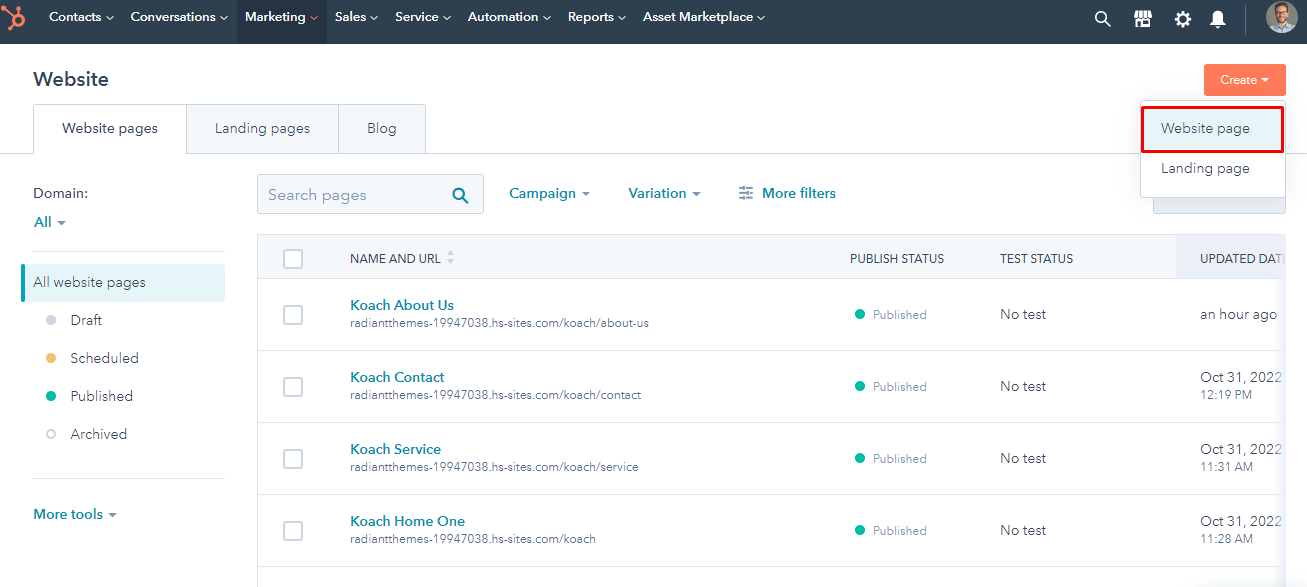Click the orange Create button
Image resolution: width=1307 pixels, height=587 pixels.
pos(1245,80)
